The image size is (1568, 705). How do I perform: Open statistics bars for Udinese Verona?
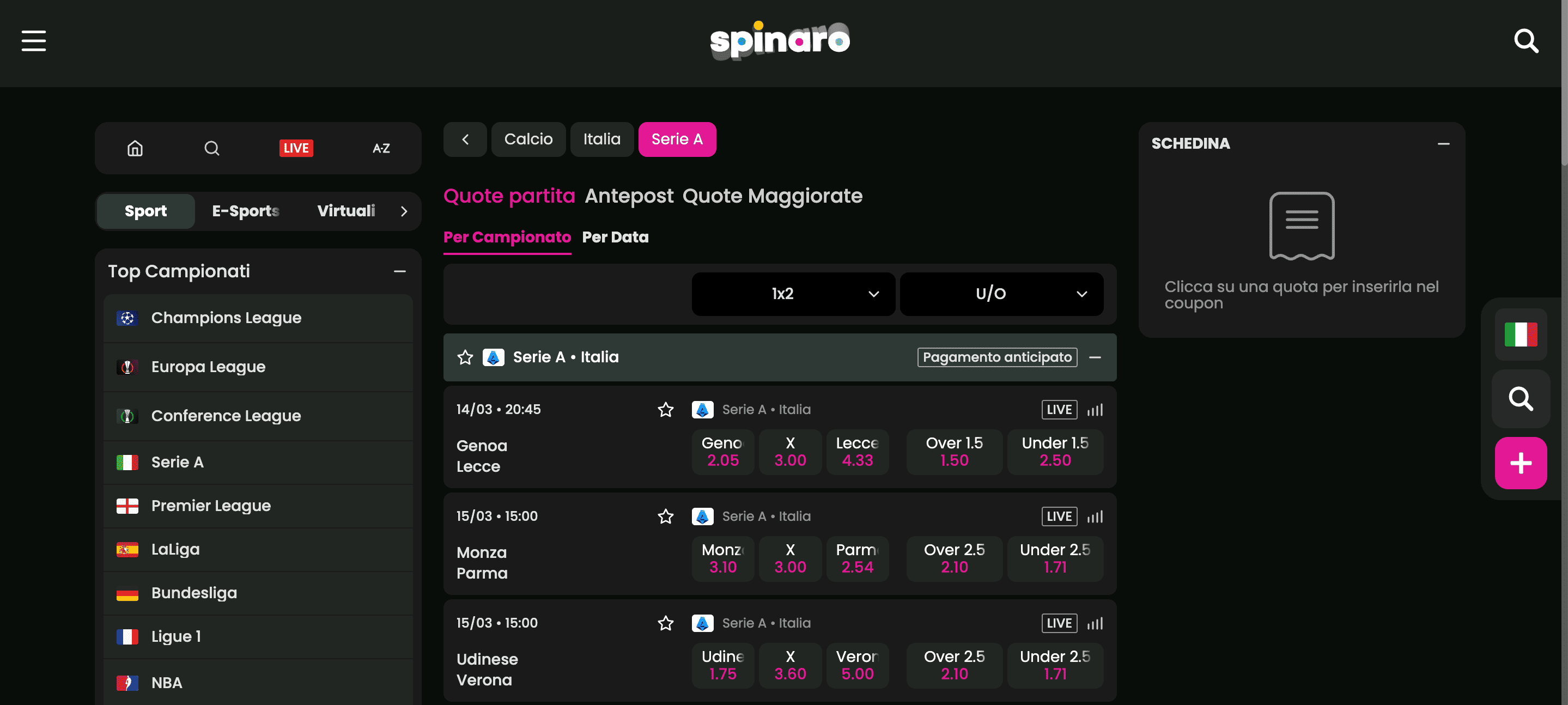tap(1095, 623)
